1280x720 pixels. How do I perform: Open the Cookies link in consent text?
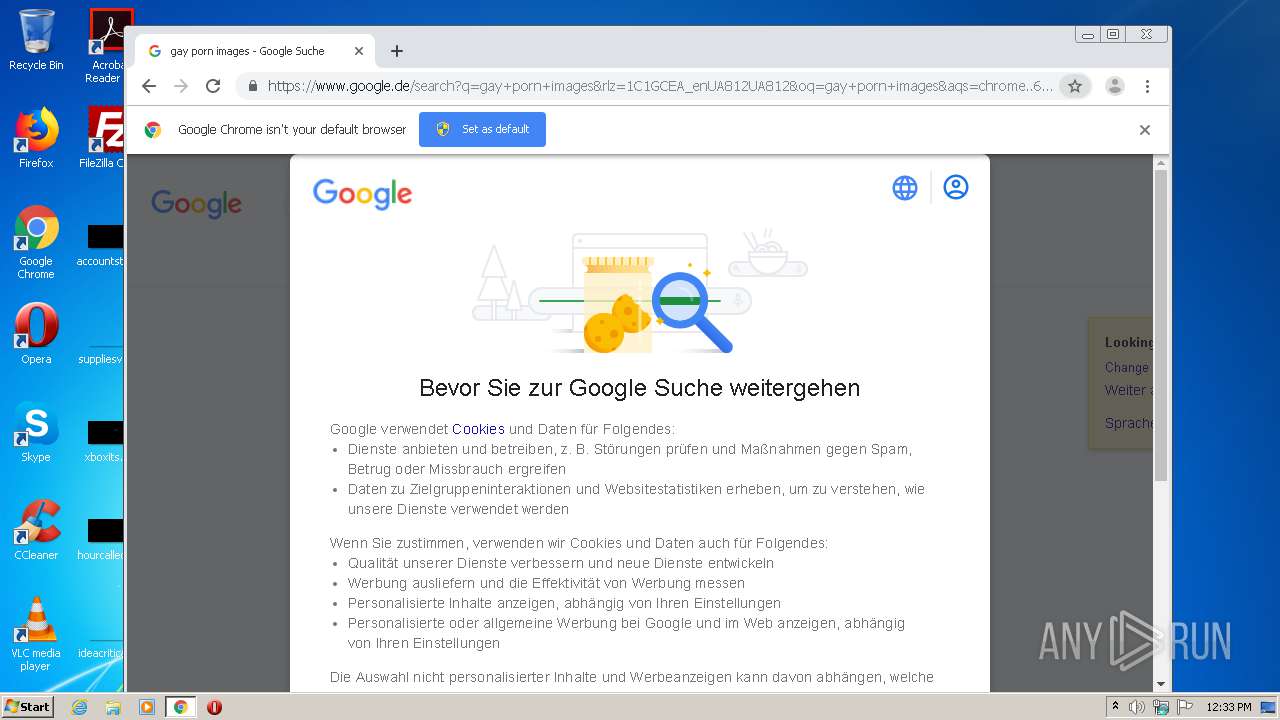pyautogui.click(x=478, y=429)
